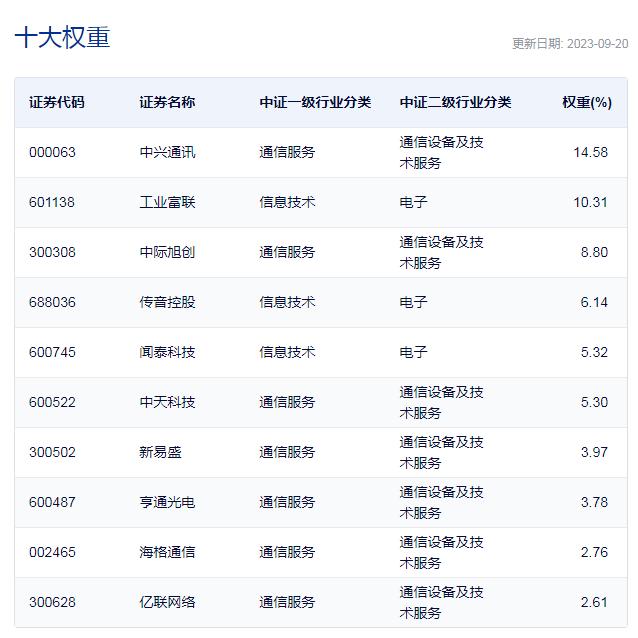Select stock code 600487
Viewport: 638px width, 638px height.
tap(52, 503)
